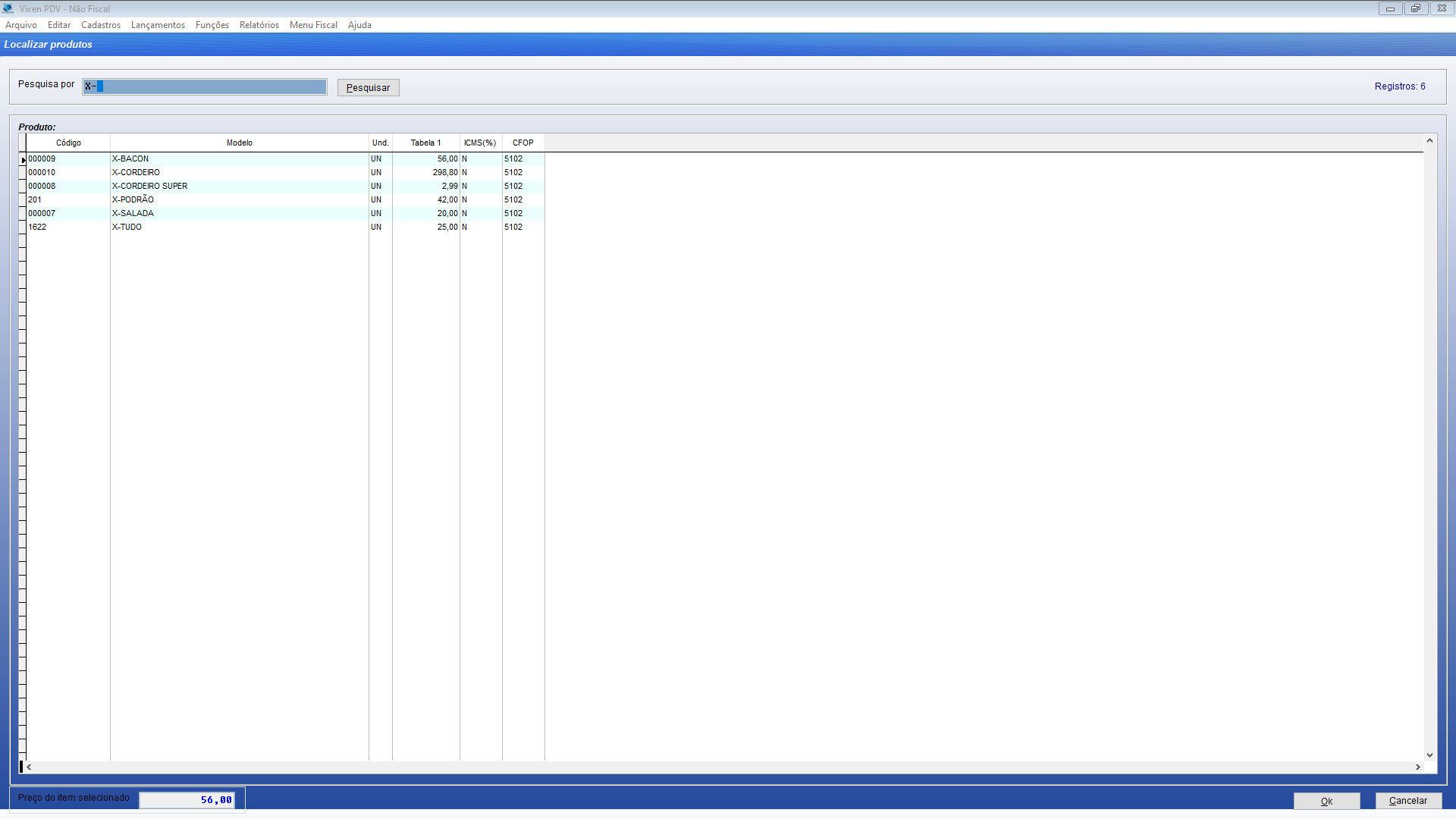Open the Arquivo menu

(x=20, y=25)
